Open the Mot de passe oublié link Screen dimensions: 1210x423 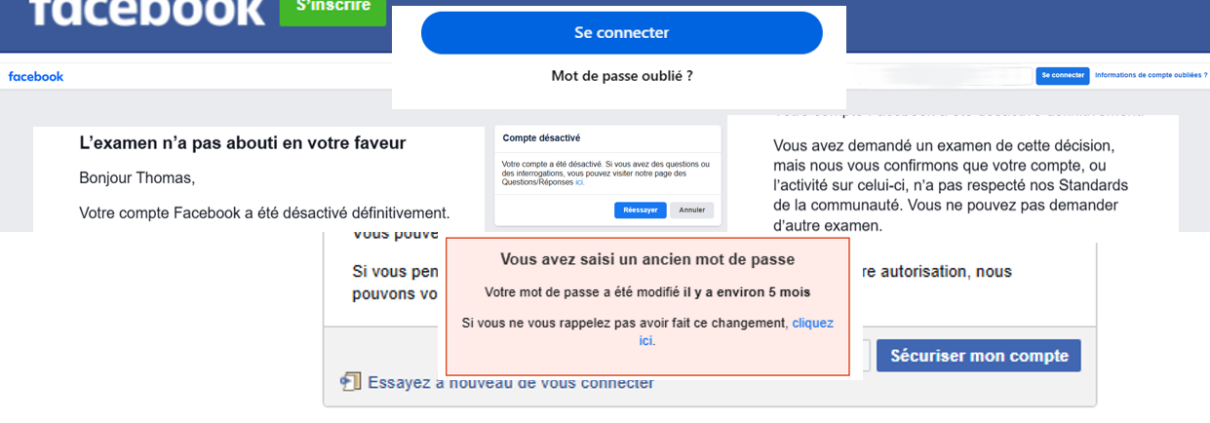click(622, 75)
